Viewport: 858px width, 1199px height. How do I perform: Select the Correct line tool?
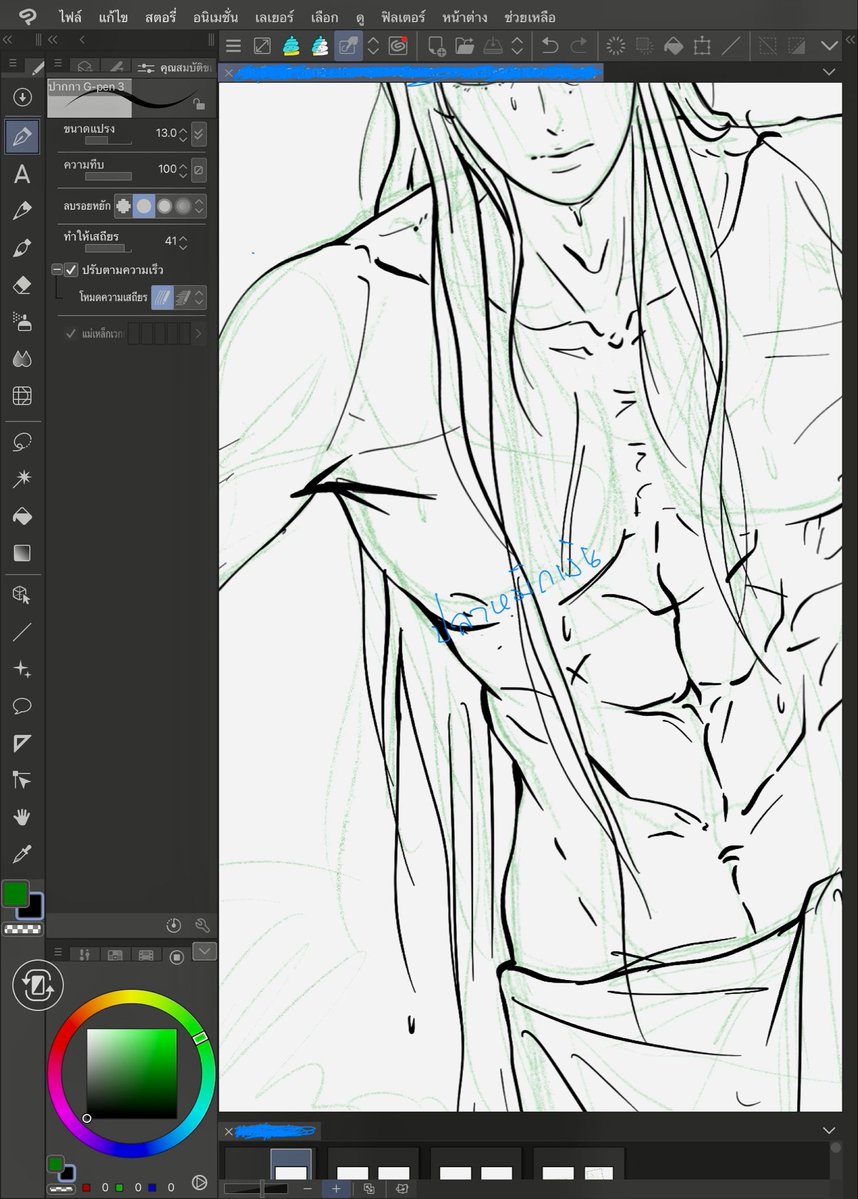pos(22,780)
